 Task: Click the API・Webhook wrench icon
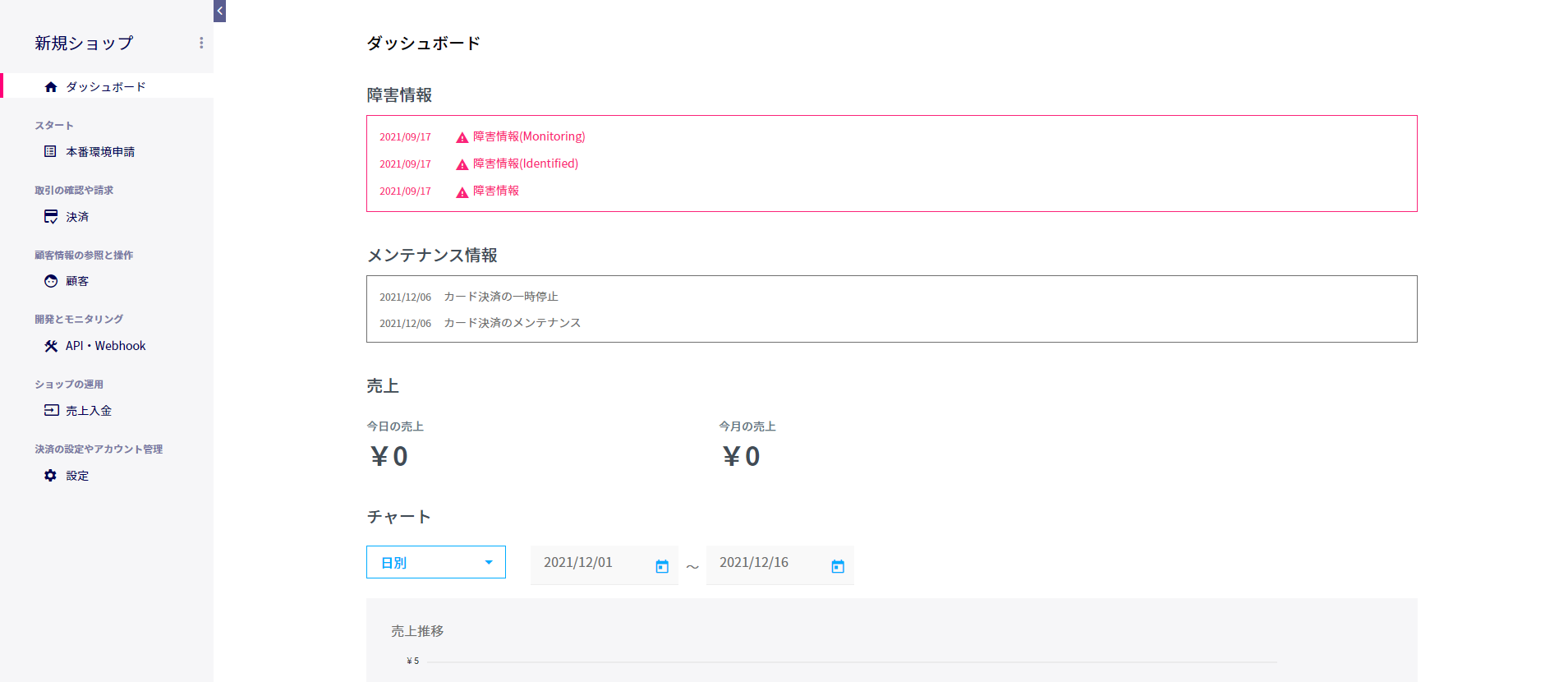point(50,345)
